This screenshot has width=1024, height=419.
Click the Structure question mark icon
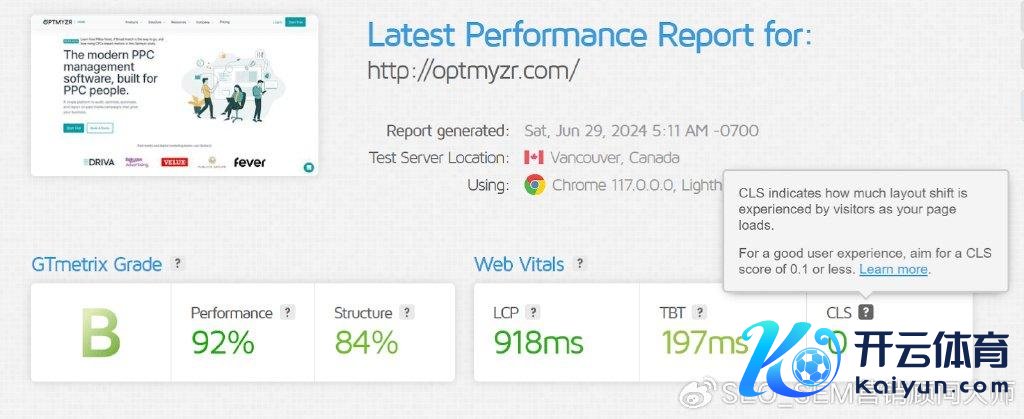[x=406, y=312]
